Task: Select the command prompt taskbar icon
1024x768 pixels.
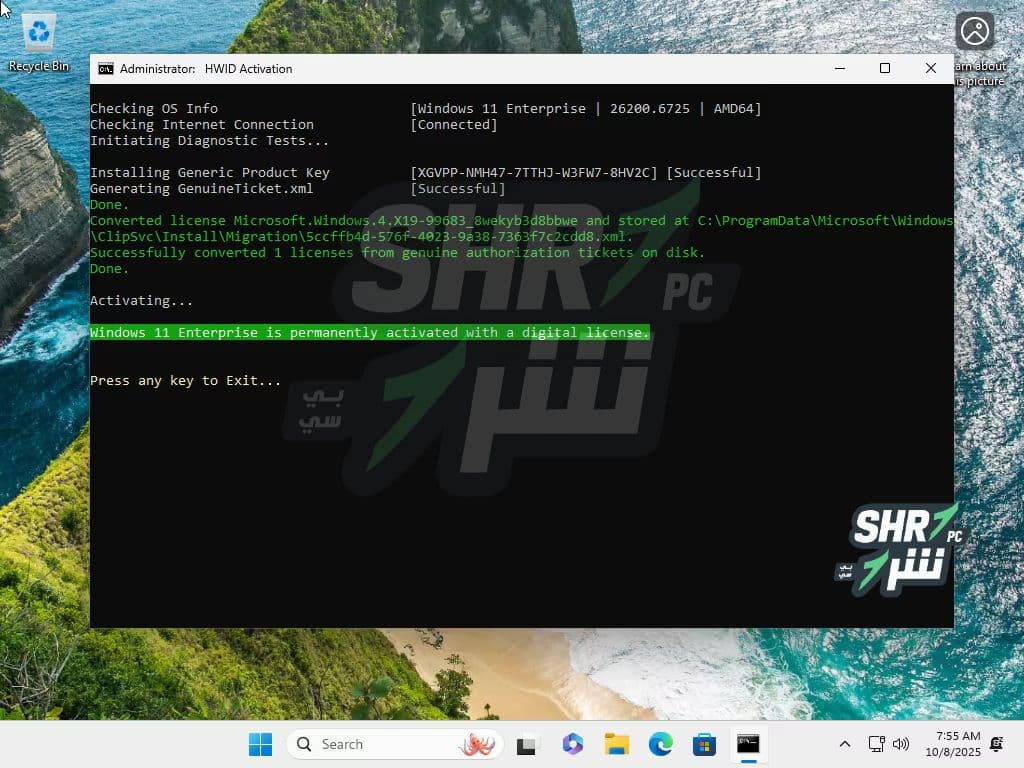Action: (x=748, y=744)
